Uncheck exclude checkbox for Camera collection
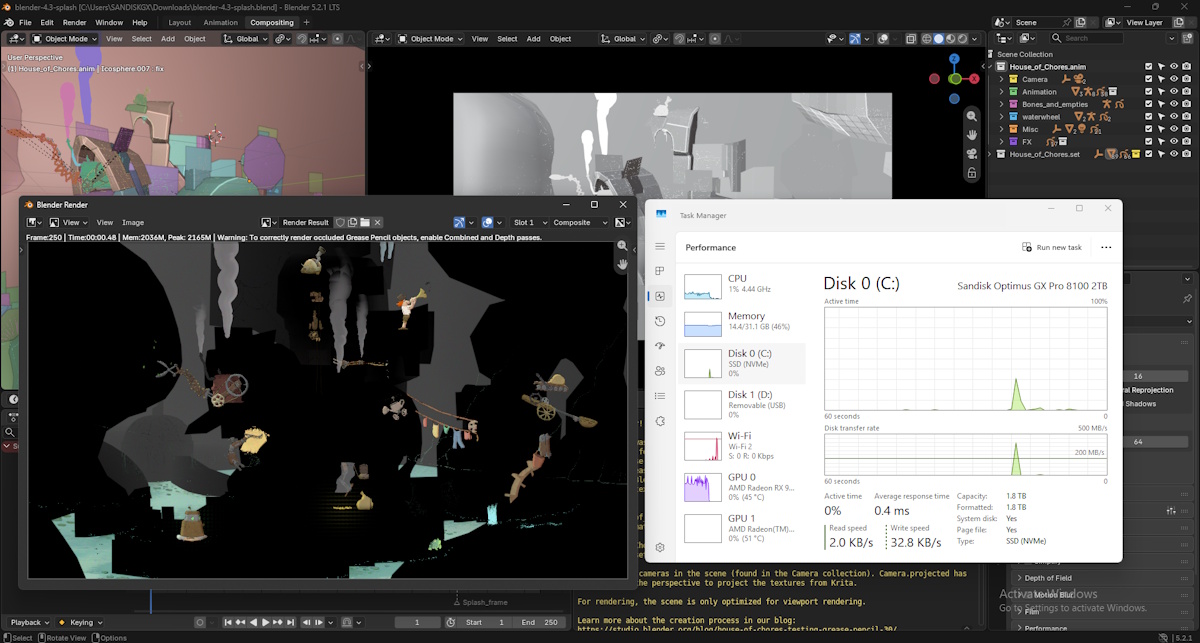This screenshot has height=643, width=1200. click(x=1149, y=79)
